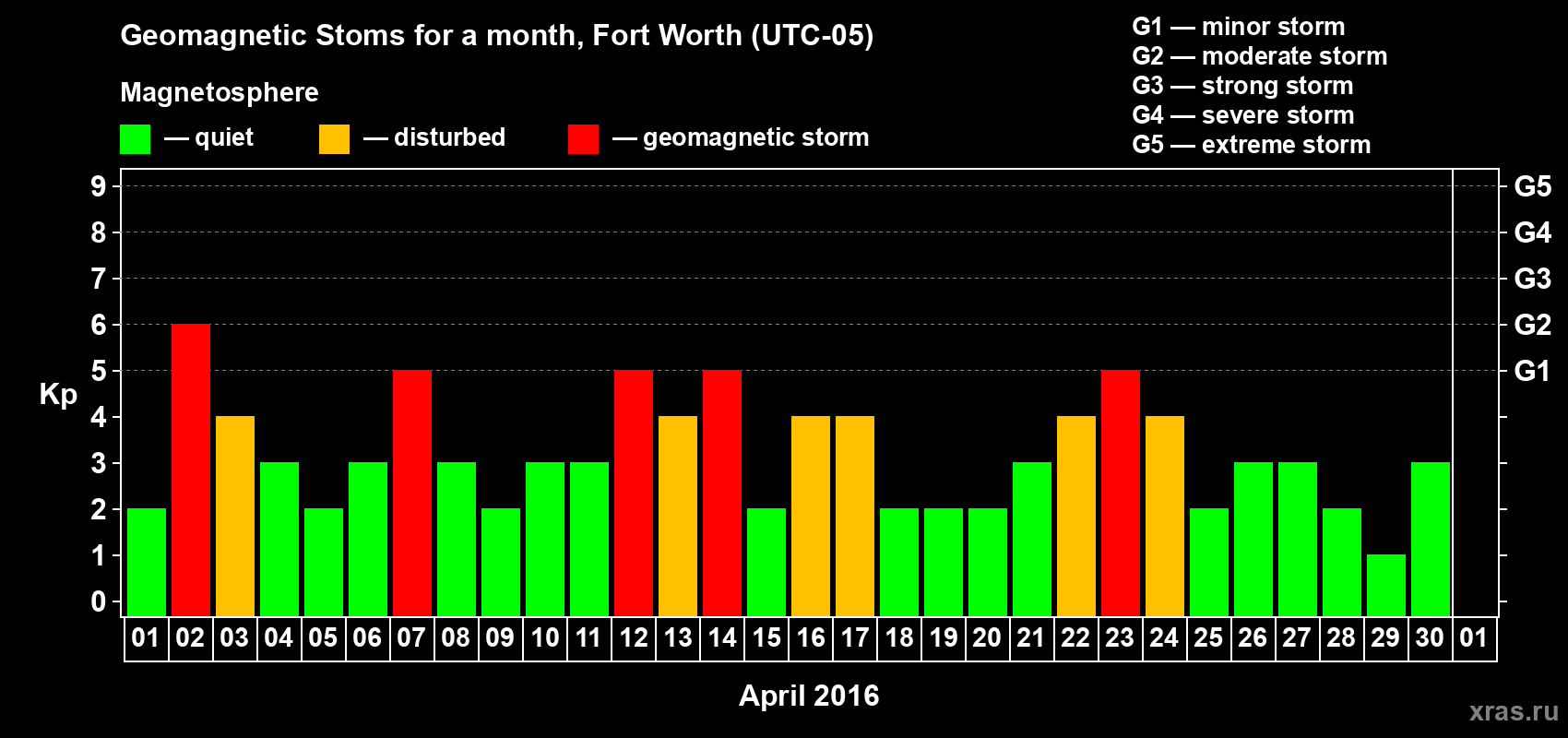This screenshot has width=1568, height=738.
Task: Select the orange bar for April 03
Action: [235, 517]
